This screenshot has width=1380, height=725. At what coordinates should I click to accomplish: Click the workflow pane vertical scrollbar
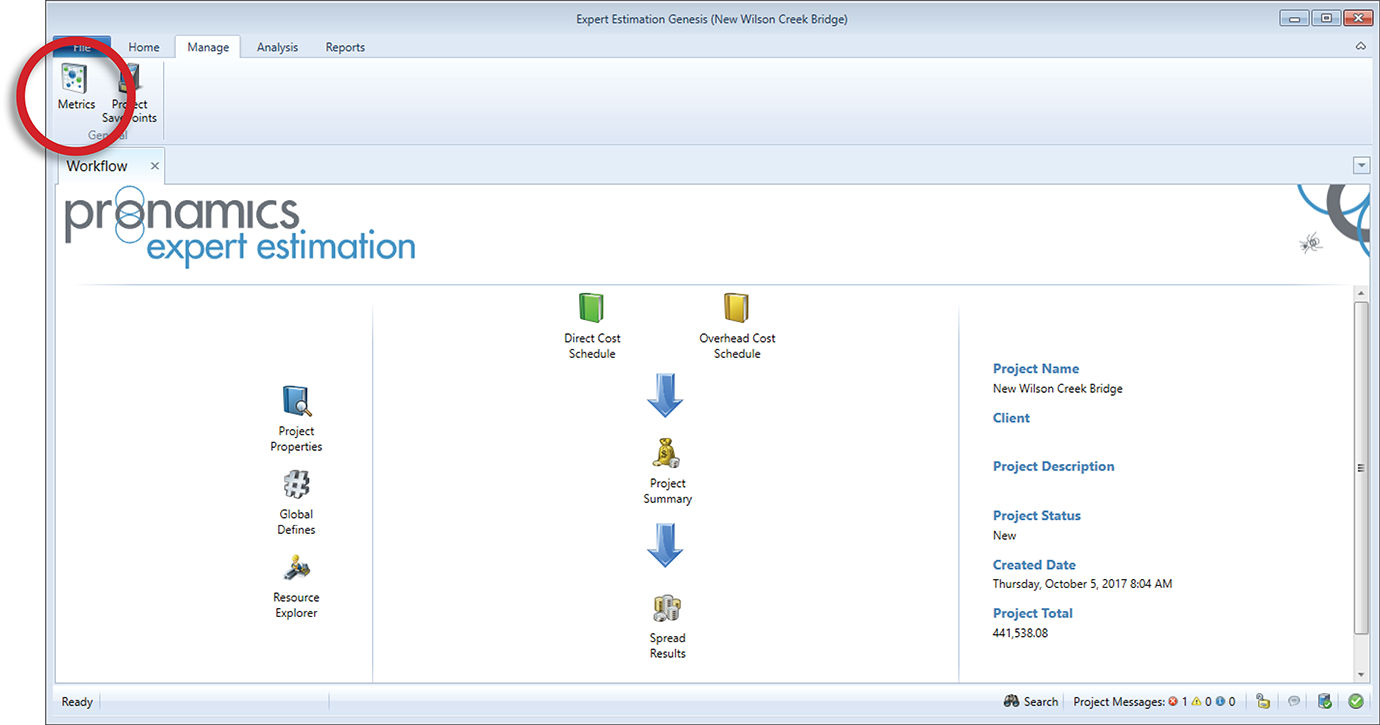point(1360,468)
